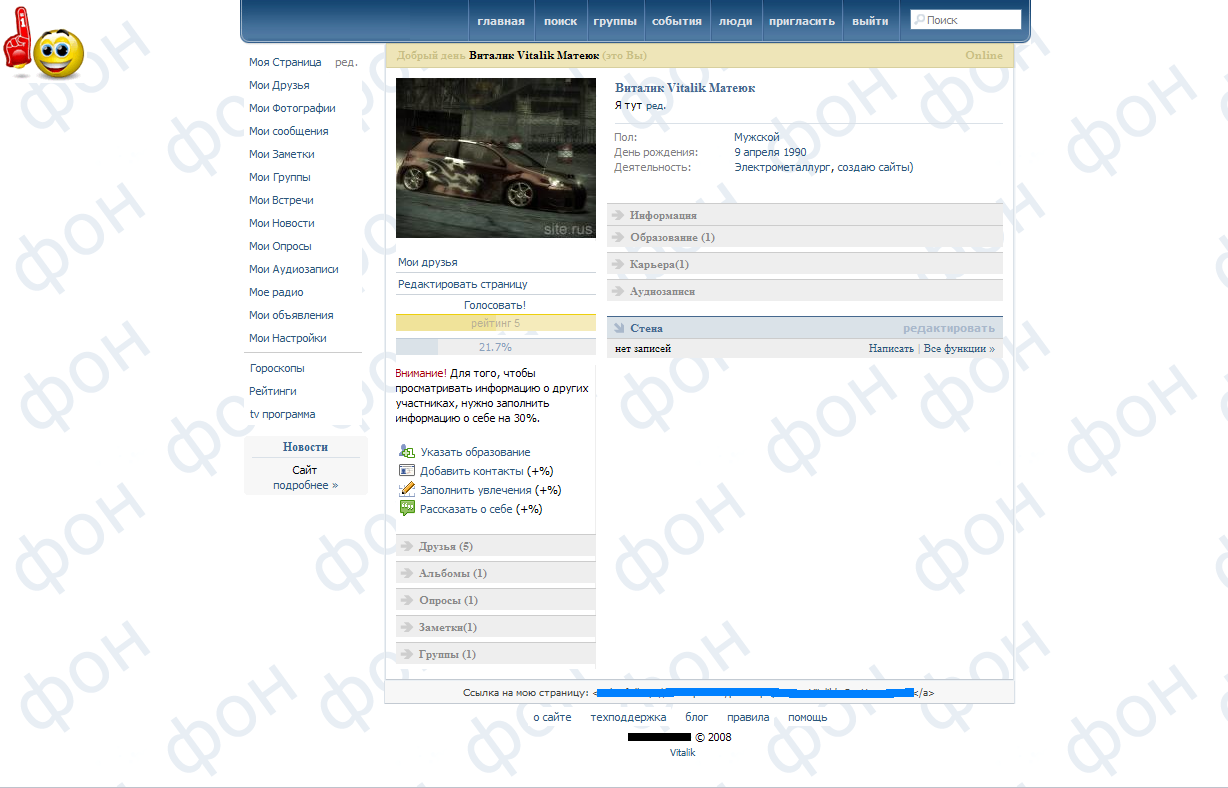Expand the Опросы (1) section

495,600
